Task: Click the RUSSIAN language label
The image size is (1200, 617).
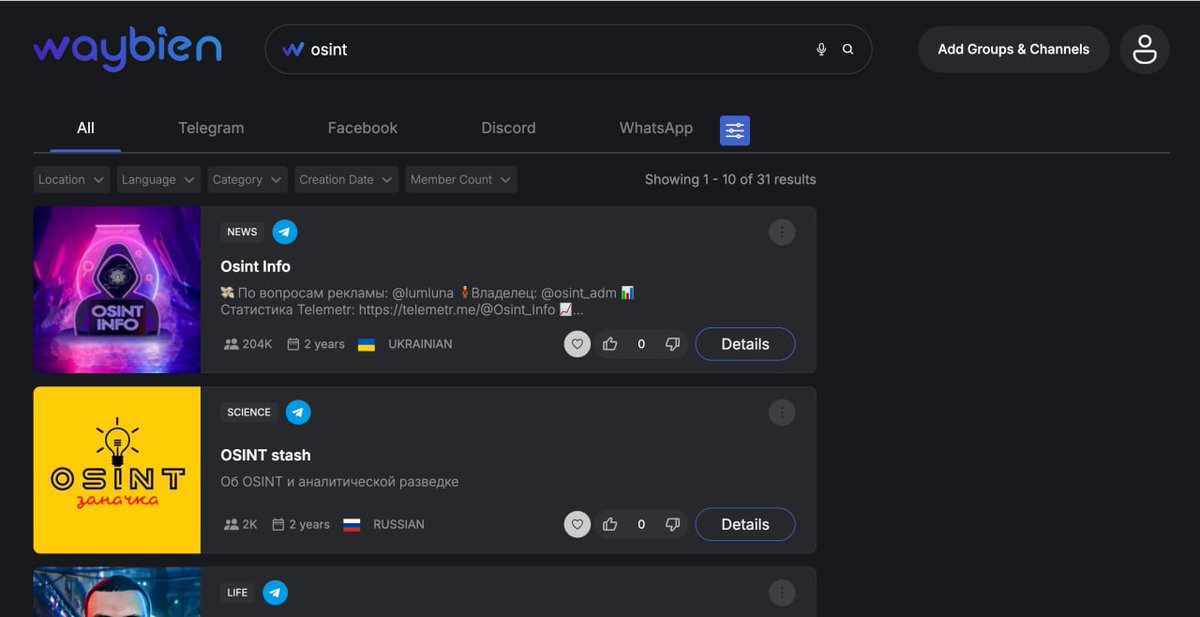Action: click(x=399, y=524)
